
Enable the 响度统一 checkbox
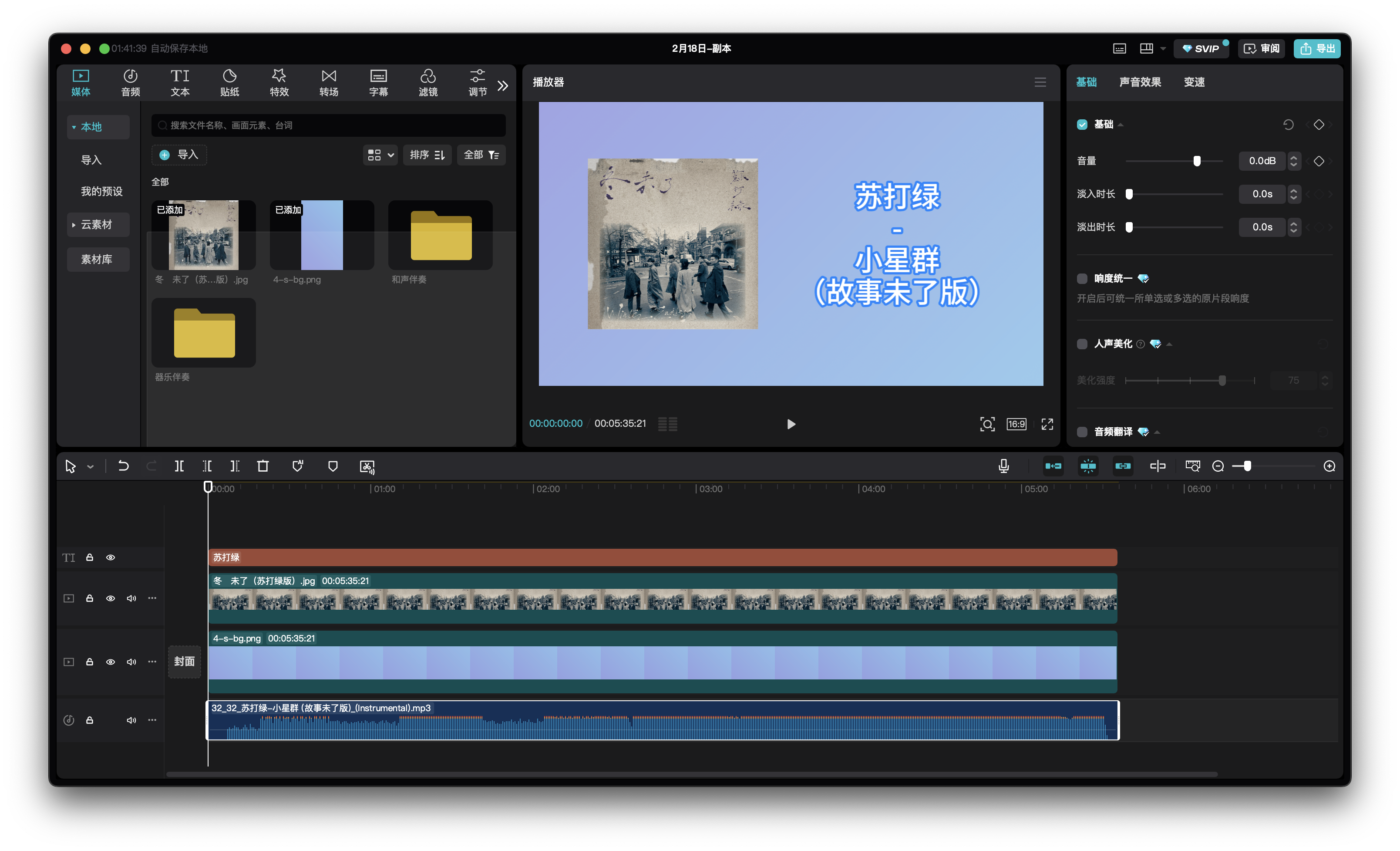[x=1082, y=279]
